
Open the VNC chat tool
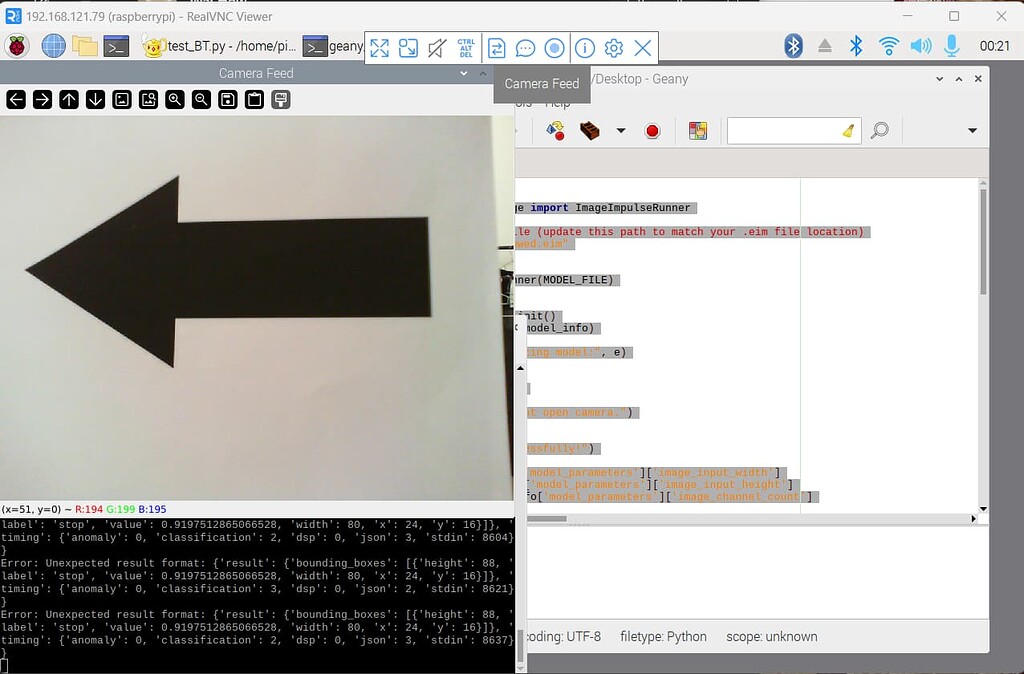point(525,47)
